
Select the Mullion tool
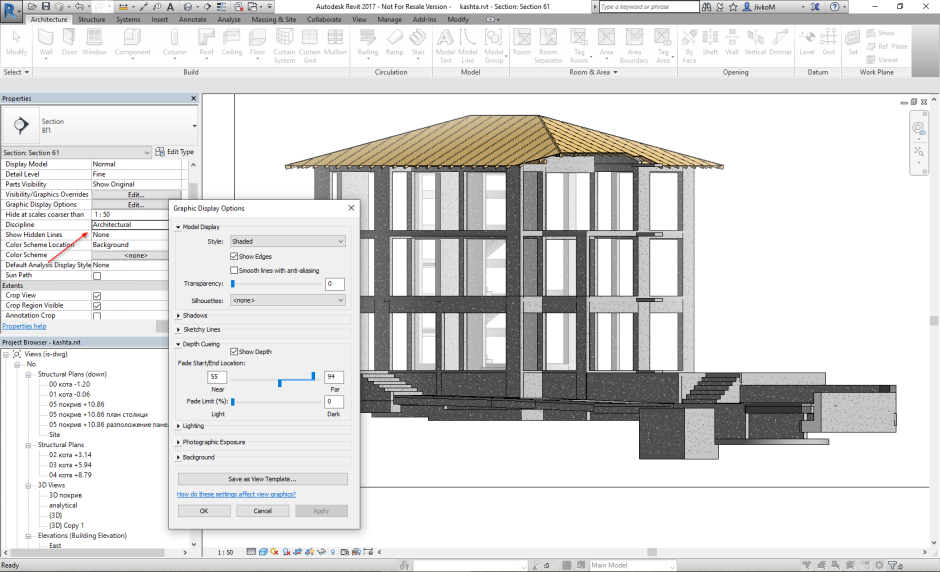335,42
